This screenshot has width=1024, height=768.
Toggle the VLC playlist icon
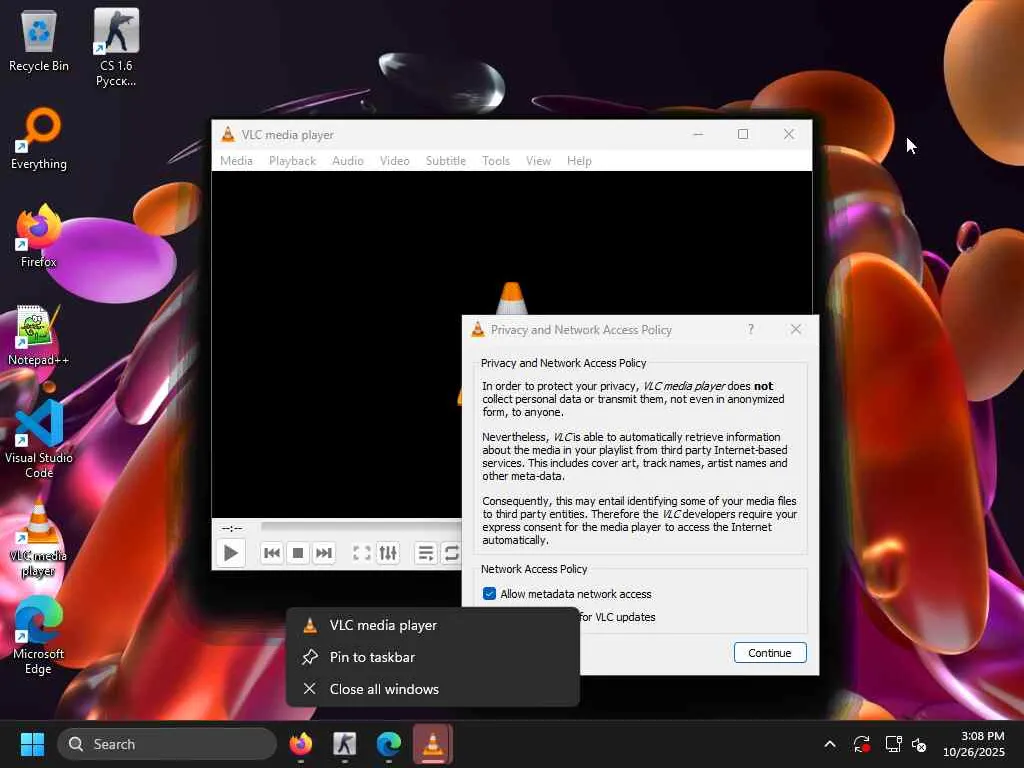tap(426, 553)
